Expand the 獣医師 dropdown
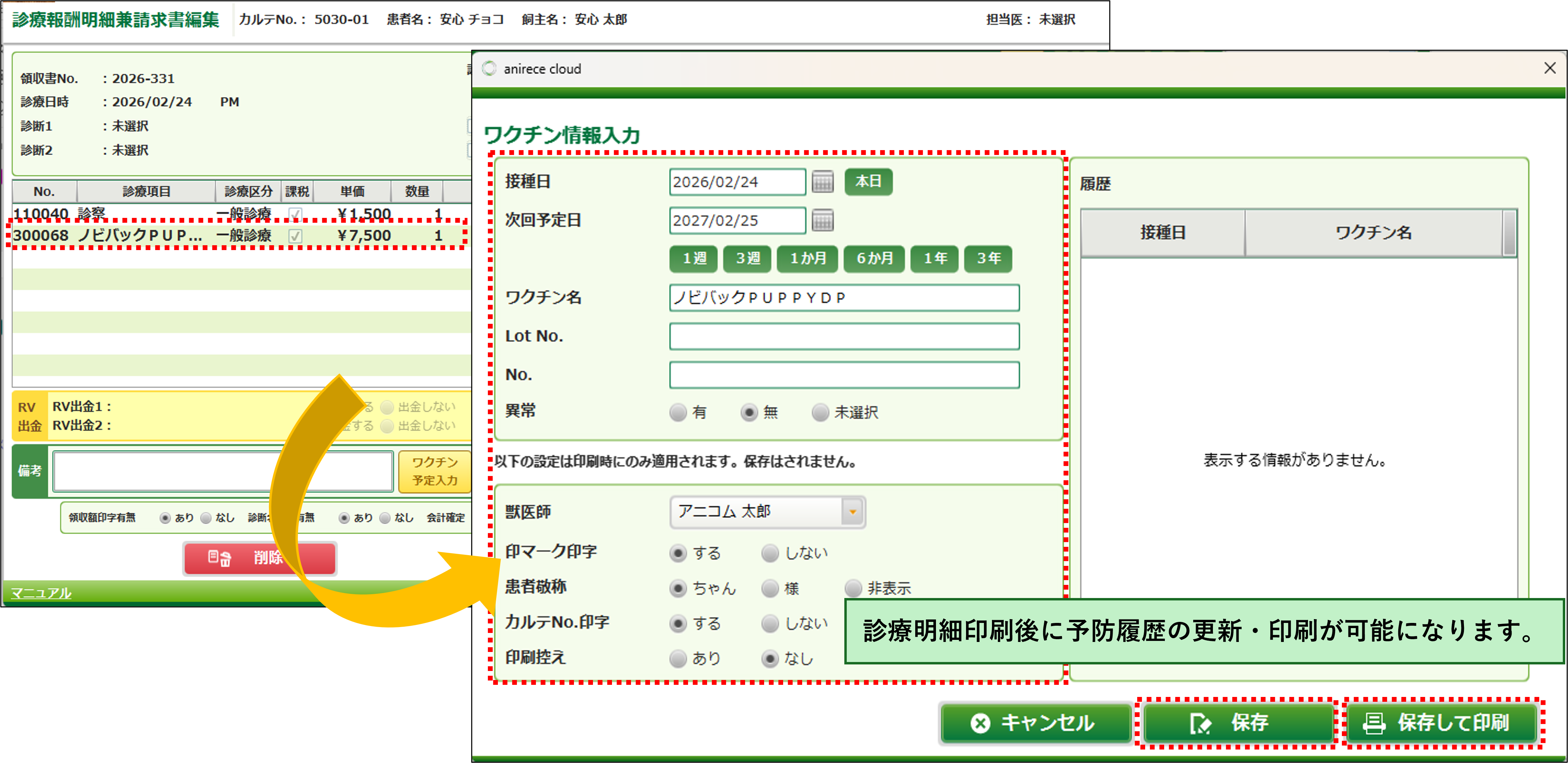Screen dimensions: 1568x763 point(852,512)
